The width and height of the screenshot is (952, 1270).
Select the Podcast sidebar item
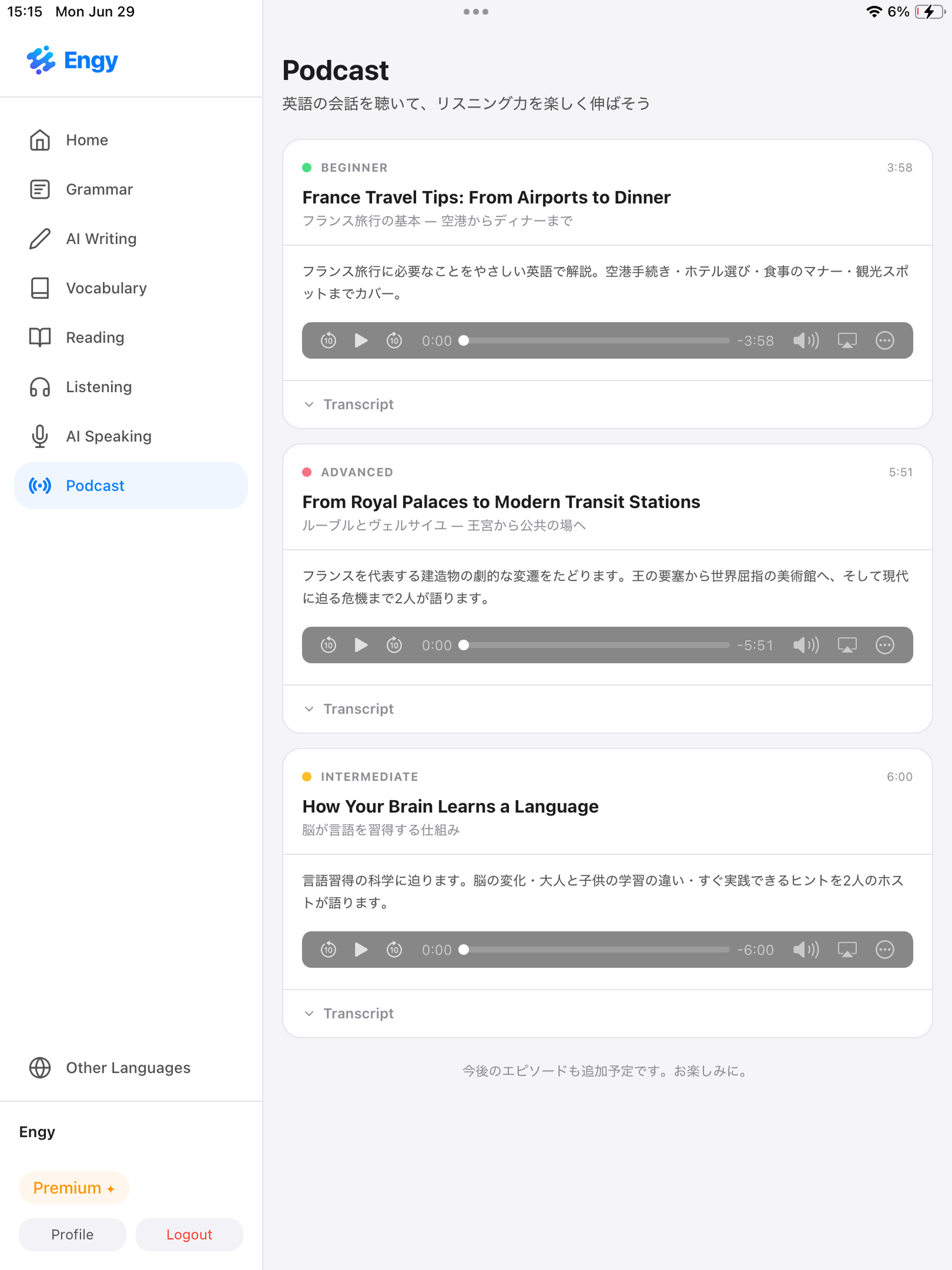coord(131,486)
